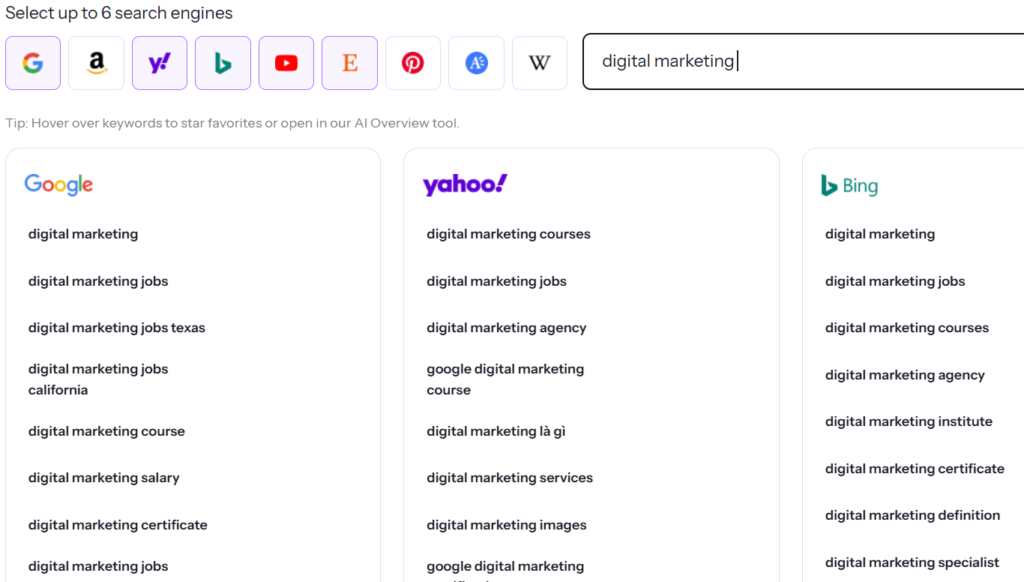Viewport: 1024px width, 582px height.
Task: Toggle the Amazon search engine
Action: pos(96,63)
